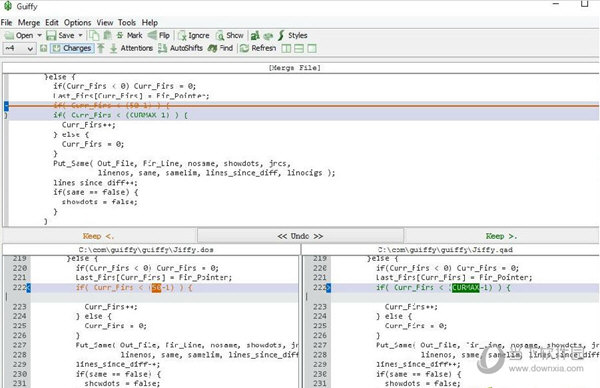Click the Refresh toolbar button
Viewport: 600px width, 388px height.
pyautogui.click(x=258, y=48)
